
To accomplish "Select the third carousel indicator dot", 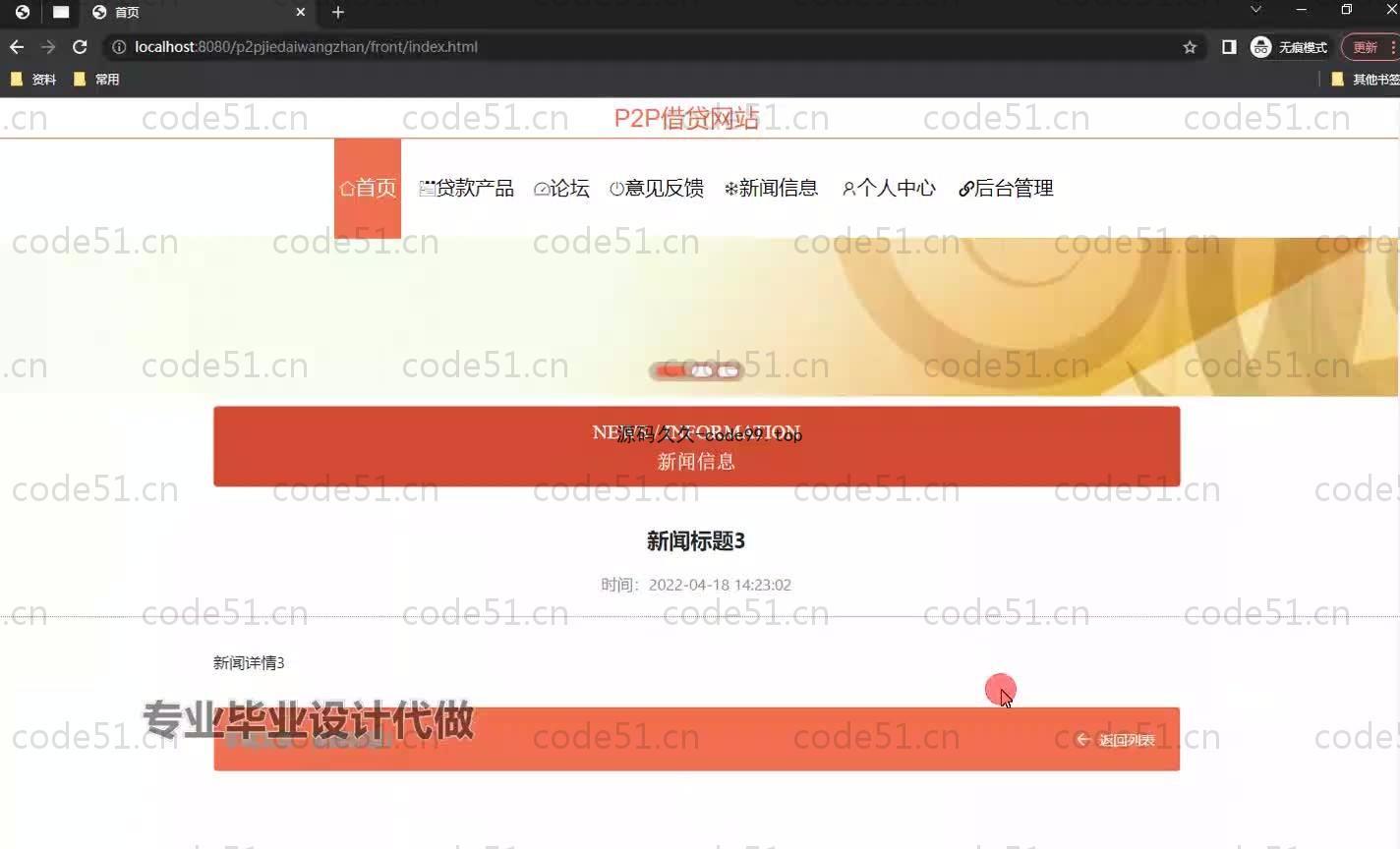I will [x=728, y=370].
